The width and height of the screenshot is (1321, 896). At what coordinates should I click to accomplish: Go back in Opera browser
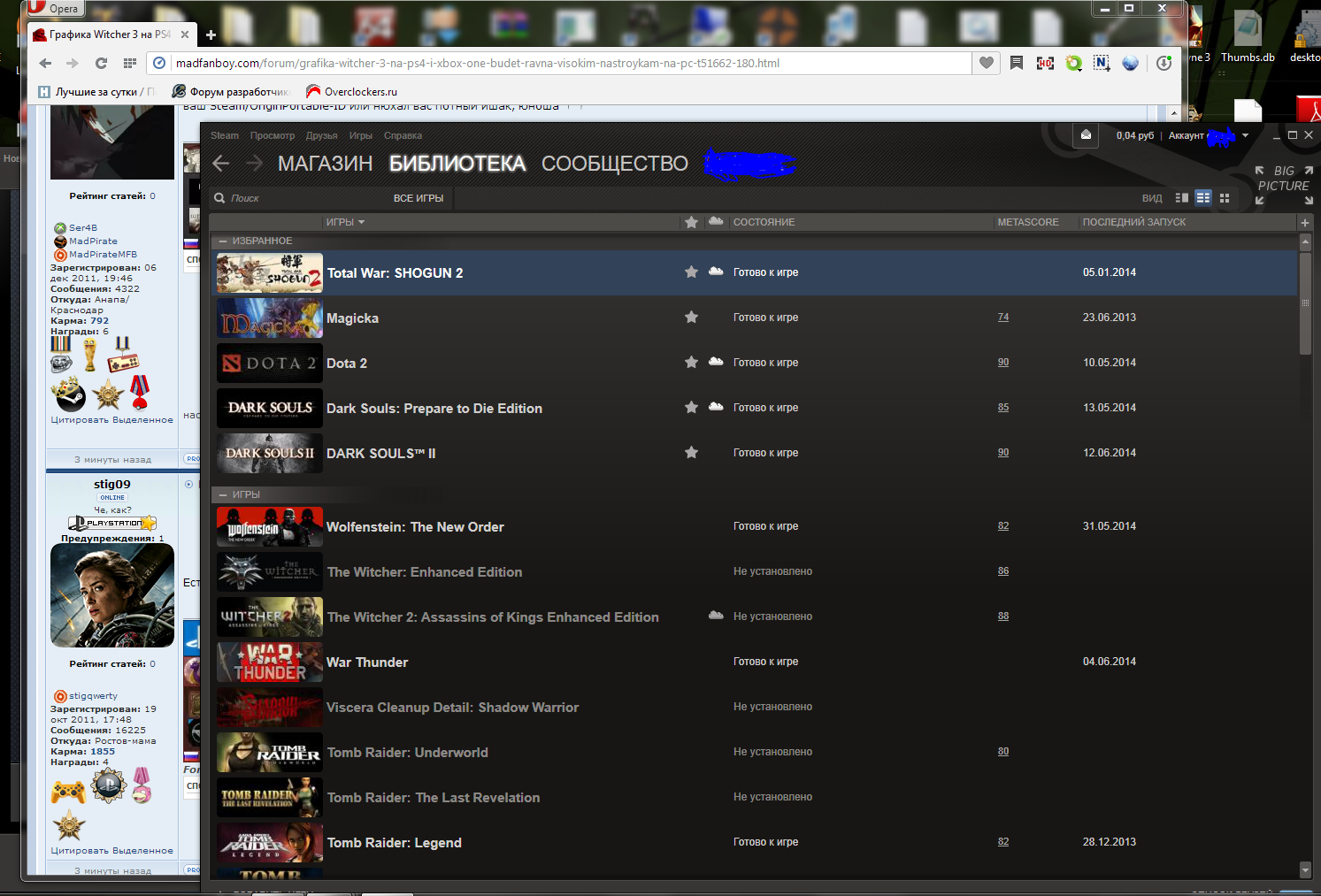click(x=45, y=63)
